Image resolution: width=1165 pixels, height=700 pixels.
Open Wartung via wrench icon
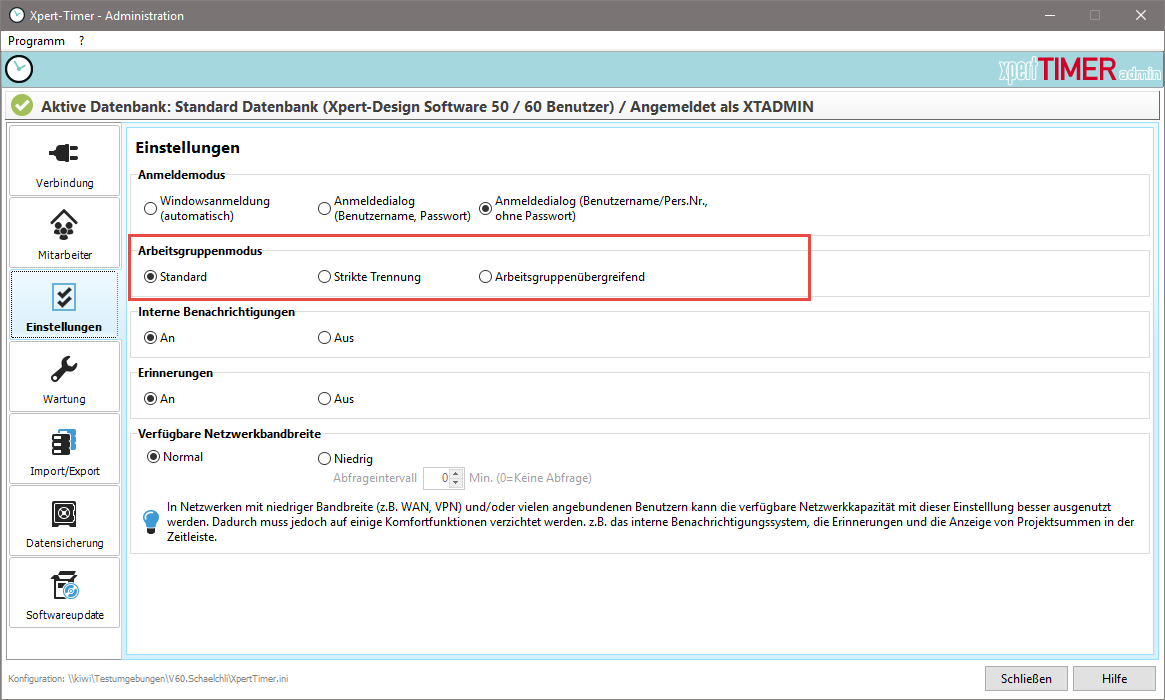coord(64,370)
